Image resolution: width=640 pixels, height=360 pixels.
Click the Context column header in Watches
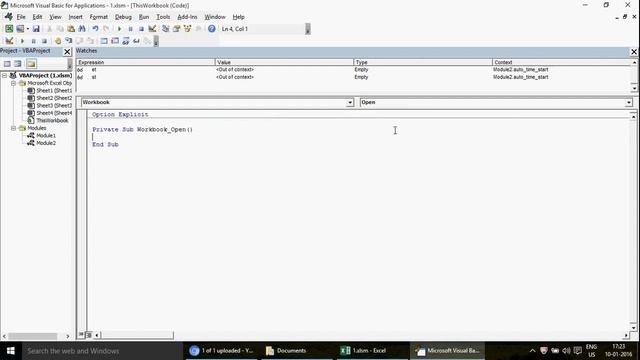[x=562, y=62]
